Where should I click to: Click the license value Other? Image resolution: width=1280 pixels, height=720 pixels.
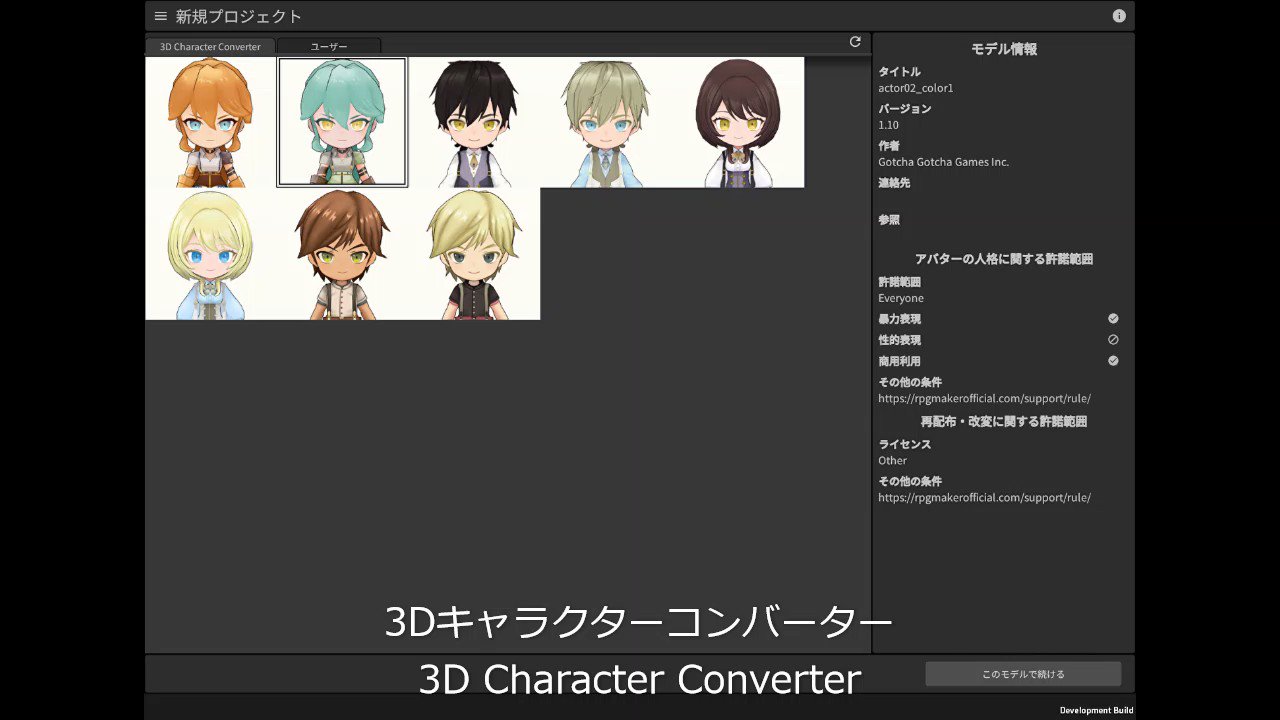click(892, 461)
